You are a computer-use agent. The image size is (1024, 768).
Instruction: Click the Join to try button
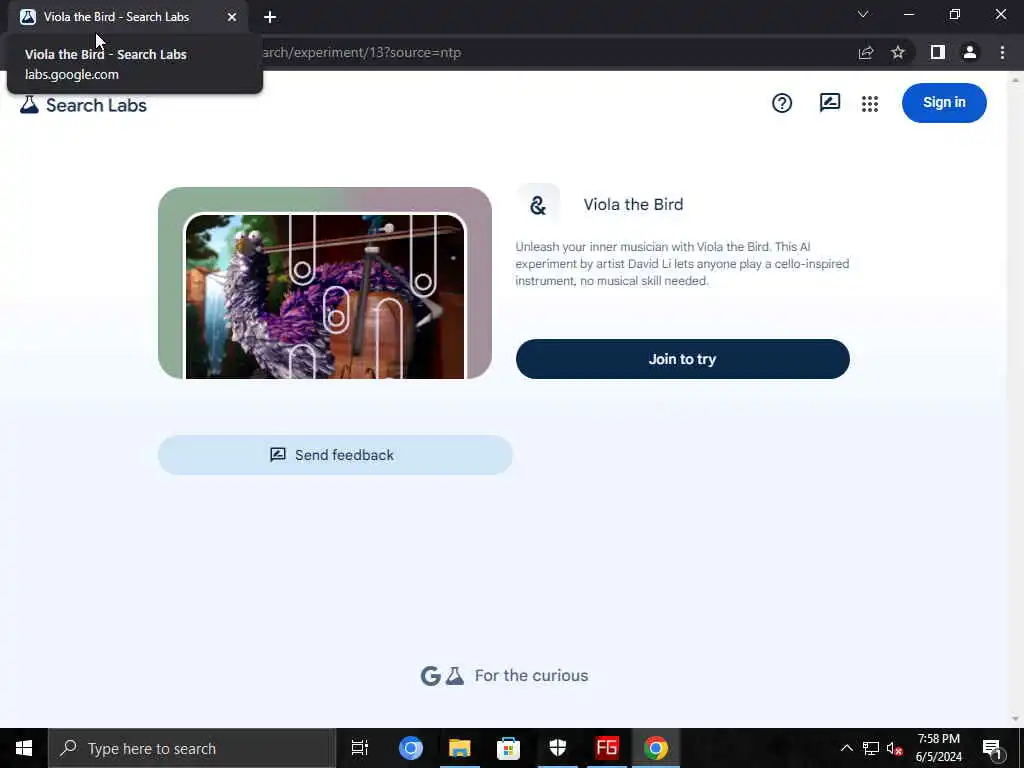(682, 359)
